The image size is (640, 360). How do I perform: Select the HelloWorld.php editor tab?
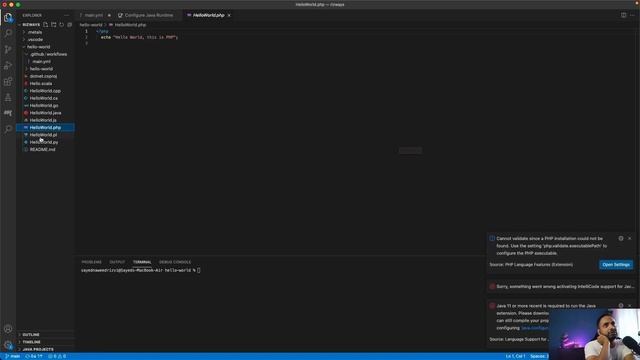pyautogui.click(x=208, y=15)
